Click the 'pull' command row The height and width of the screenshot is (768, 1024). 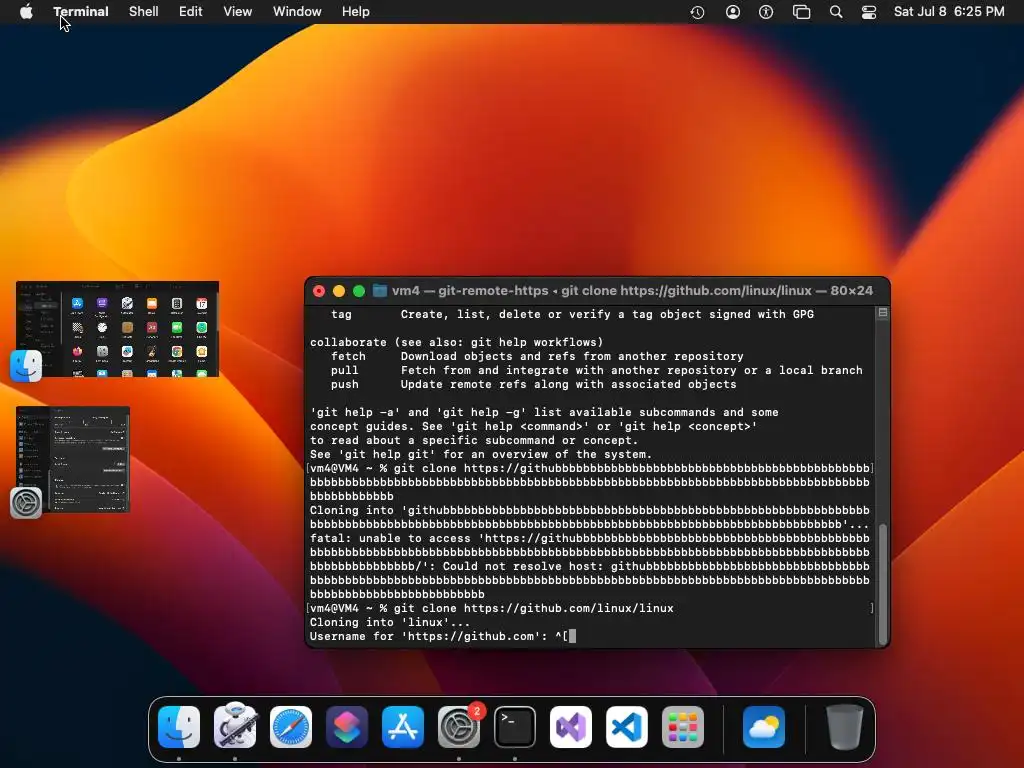tap(596, 370)
